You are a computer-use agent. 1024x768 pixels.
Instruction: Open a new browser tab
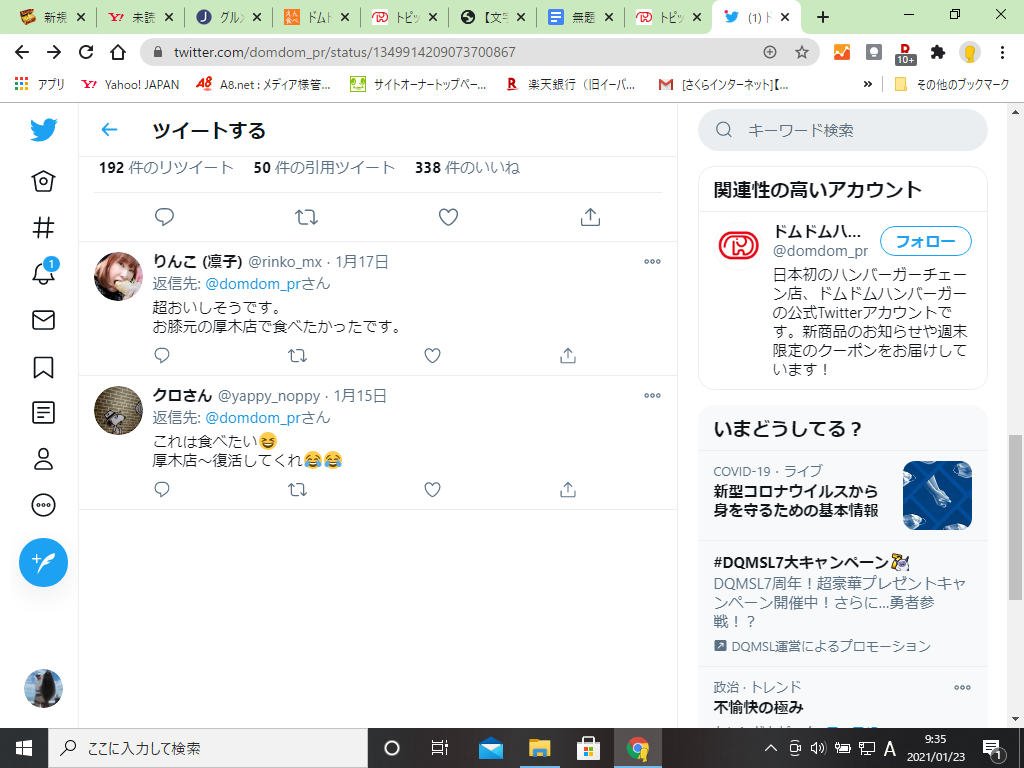[x=823, y=18]
